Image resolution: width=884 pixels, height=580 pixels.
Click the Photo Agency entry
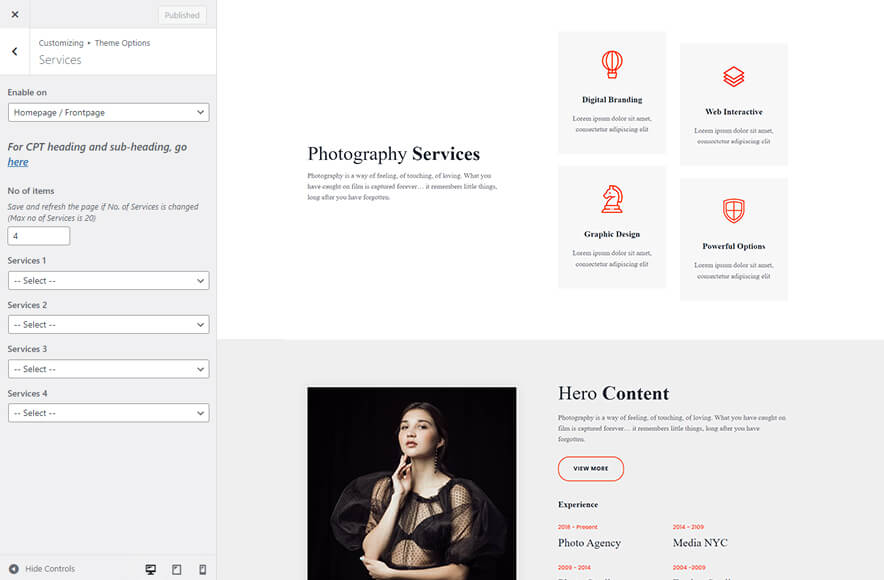(x=589, y=543)
